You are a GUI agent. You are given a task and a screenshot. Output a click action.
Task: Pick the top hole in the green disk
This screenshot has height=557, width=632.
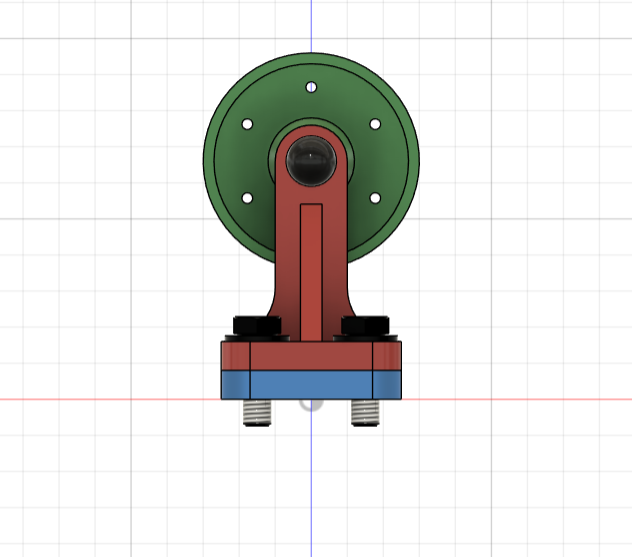[x=311, y=87]
